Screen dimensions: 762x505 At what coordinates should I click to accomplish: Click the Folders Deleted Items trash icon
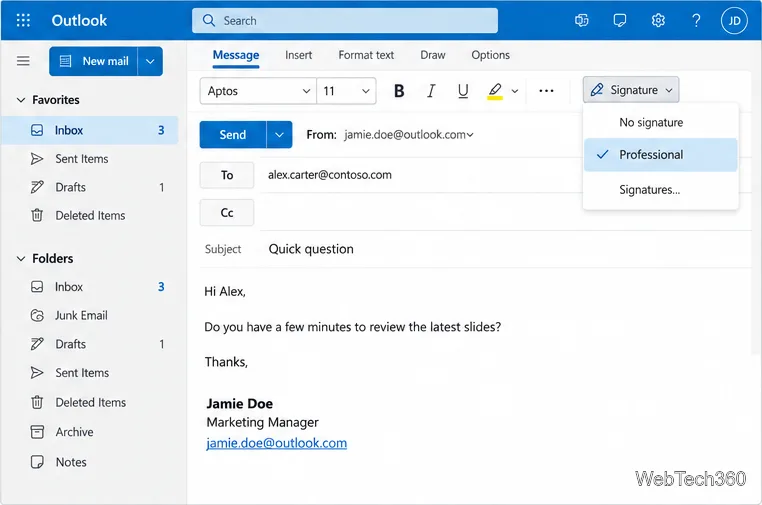[37, 402]
